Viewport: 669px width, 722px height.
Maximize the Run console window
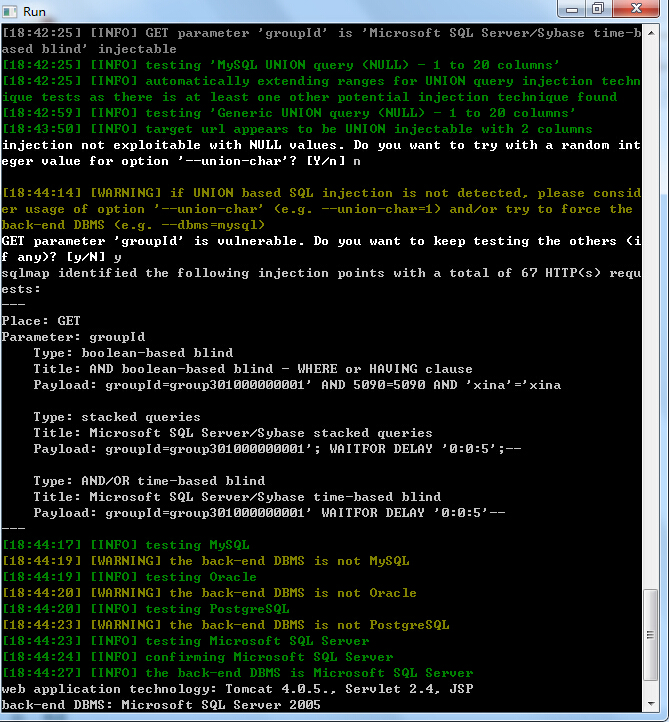[x=598, y=9]
